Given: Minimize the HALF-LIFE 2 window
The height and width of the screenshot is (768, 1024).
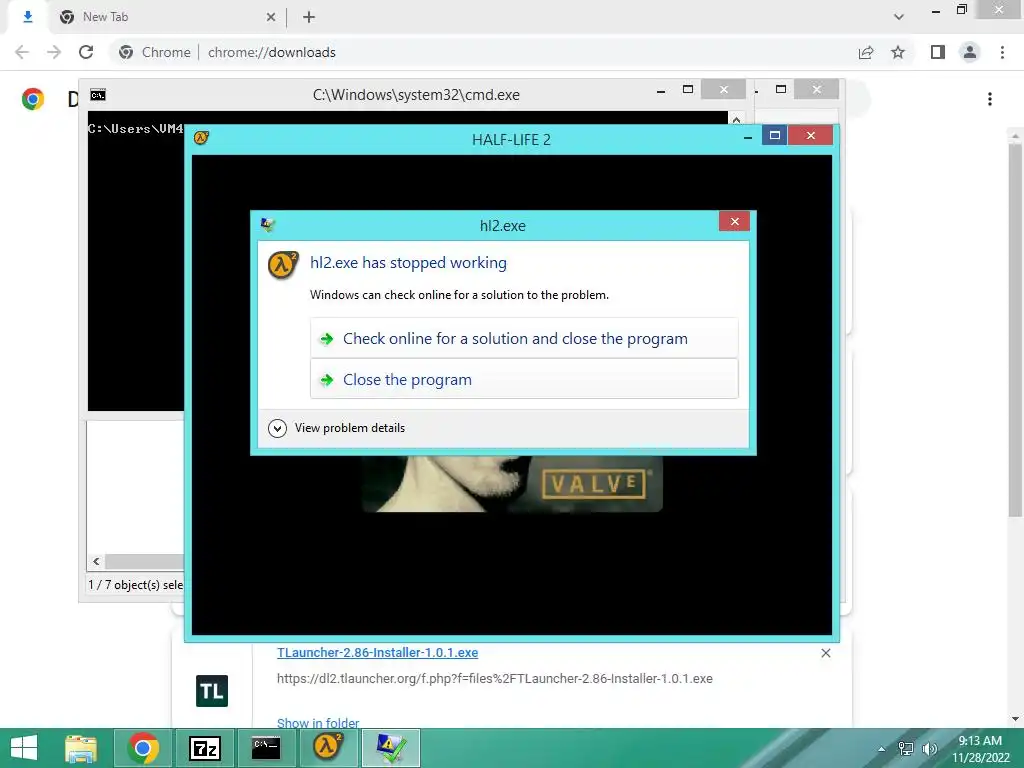Looking at the screenshot, I should coord(748,137).
